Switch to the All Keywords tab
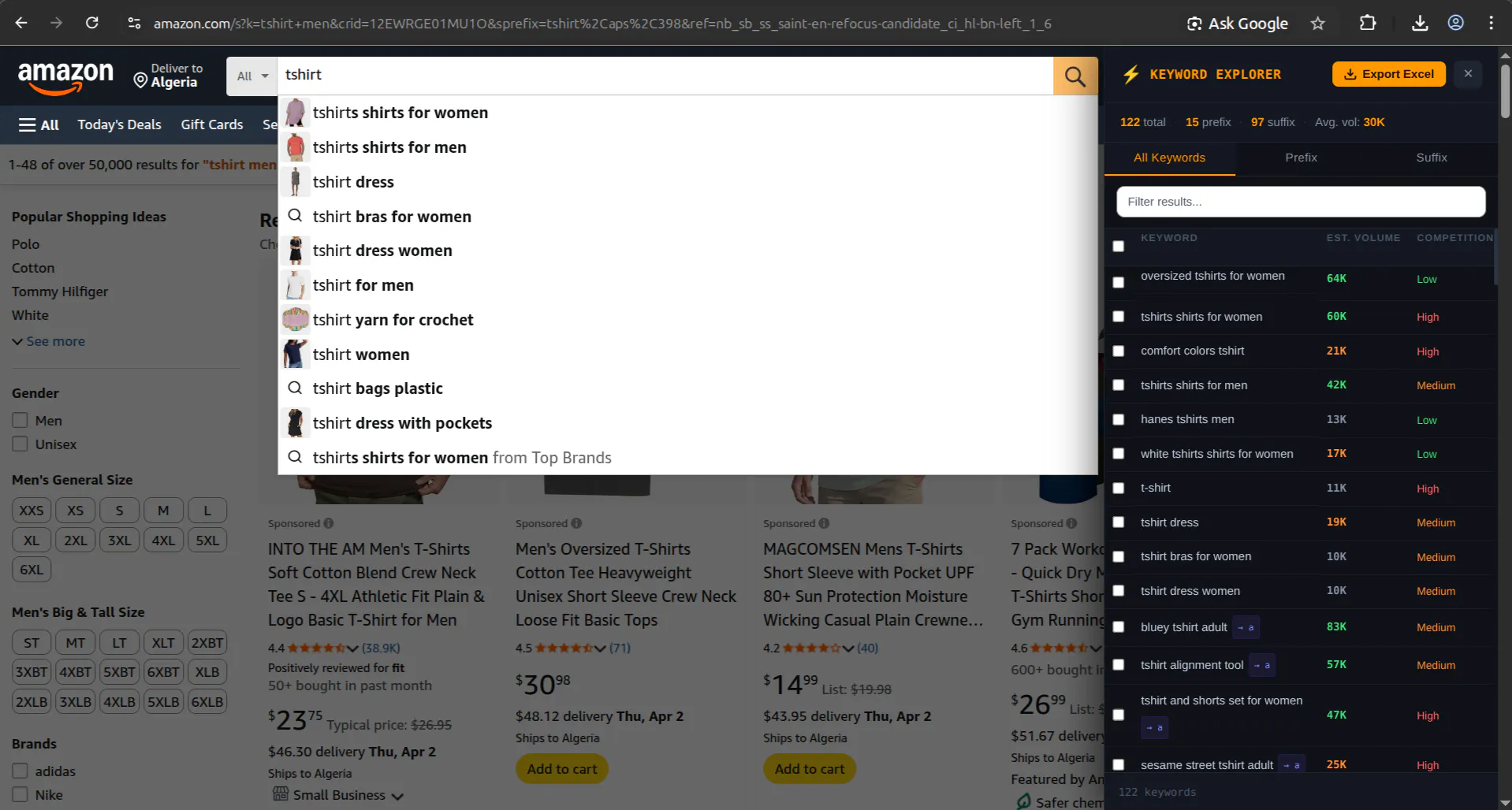 tap(1169, 158)
